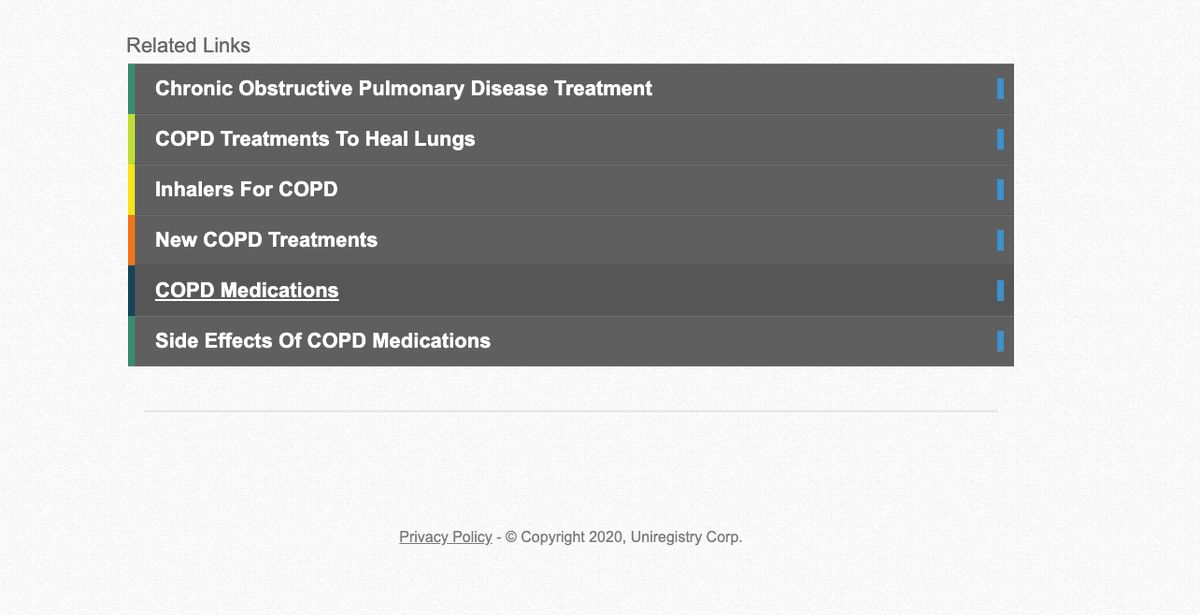Click orange stripe beside New COPD Treatments
This screenshot has height=615, width=1200.
coord(131,240)
